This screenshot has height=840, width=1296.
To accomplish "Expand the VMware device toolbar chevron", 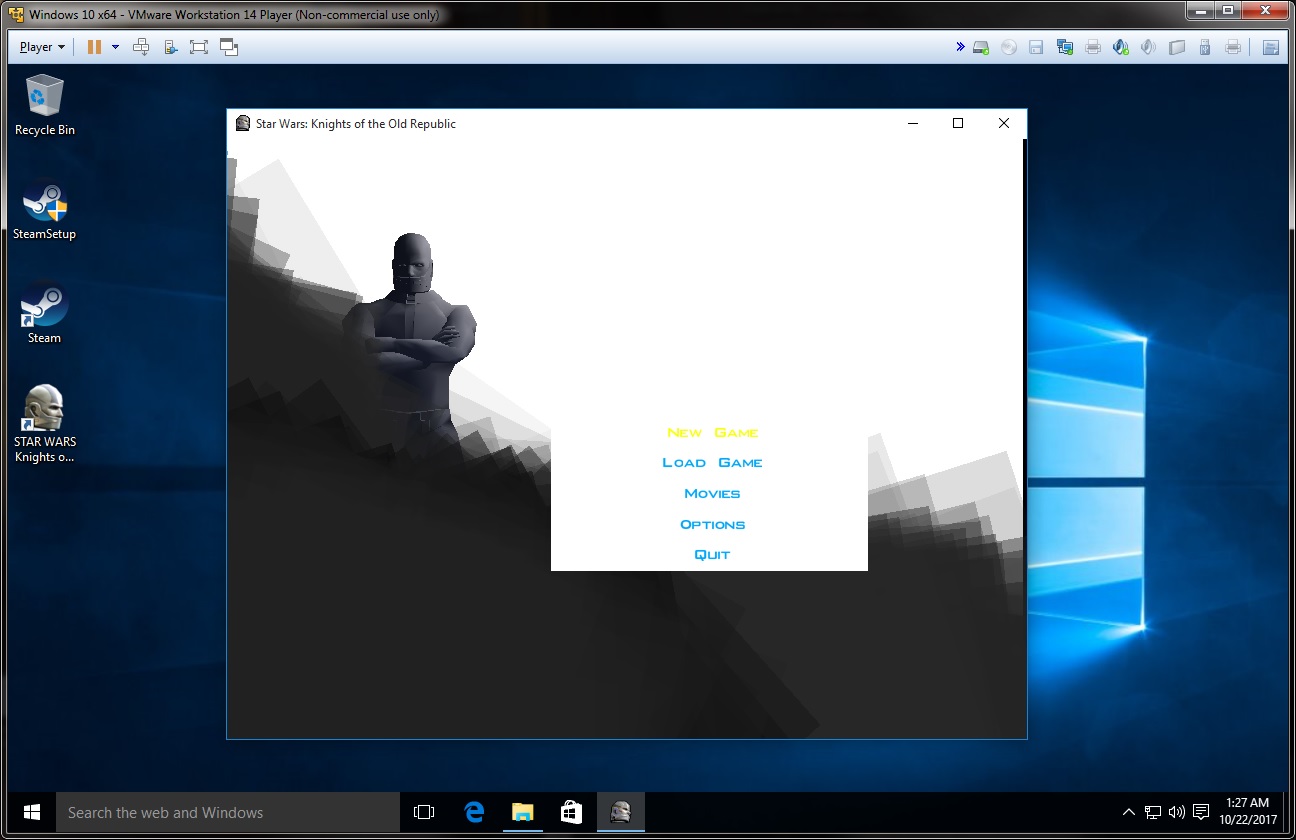I will click(961, 47).
